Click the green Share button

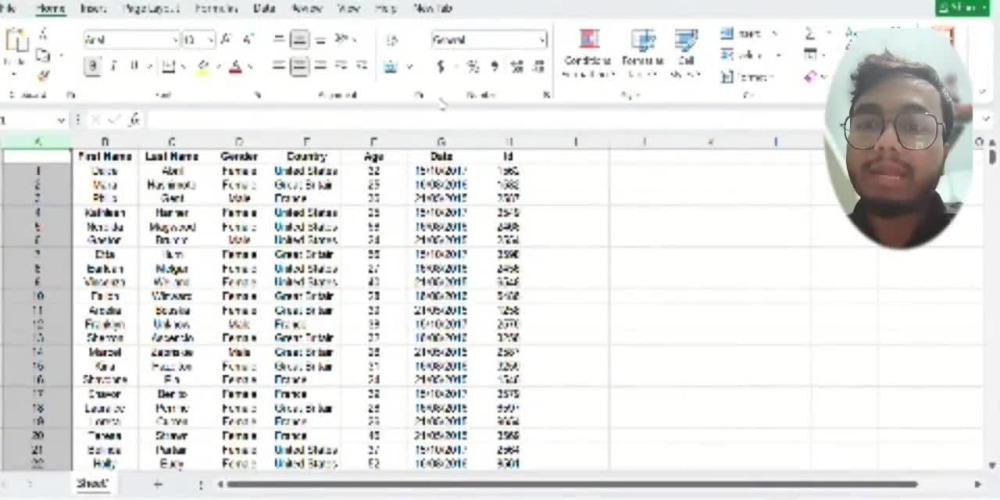tap(964, 8)
